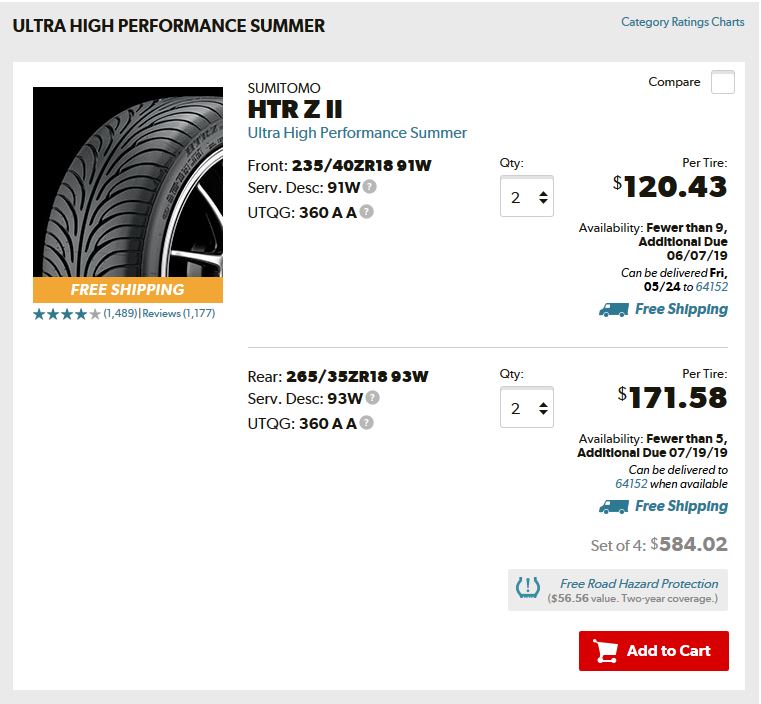Open the Sumitomo HTR Z II tire image
This screenshot has height=704, width=761.
tap(128, 182)
